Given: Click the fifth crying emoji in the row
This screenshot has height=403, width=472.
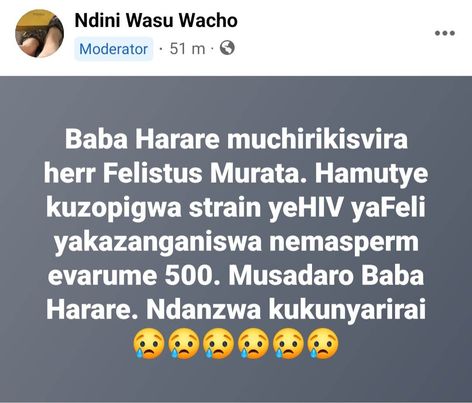Looking at the screenshot, I should [x=288, y=343].
